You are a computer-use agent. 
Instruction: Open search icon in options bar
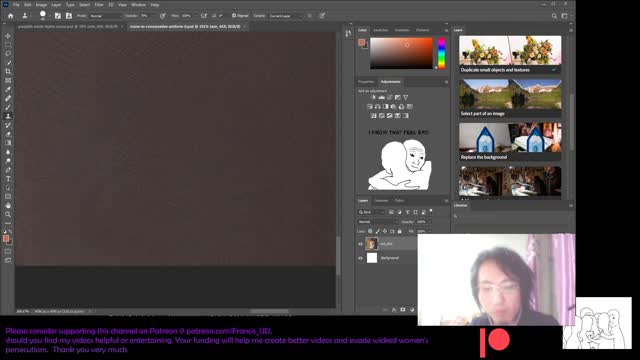[554, 16]
